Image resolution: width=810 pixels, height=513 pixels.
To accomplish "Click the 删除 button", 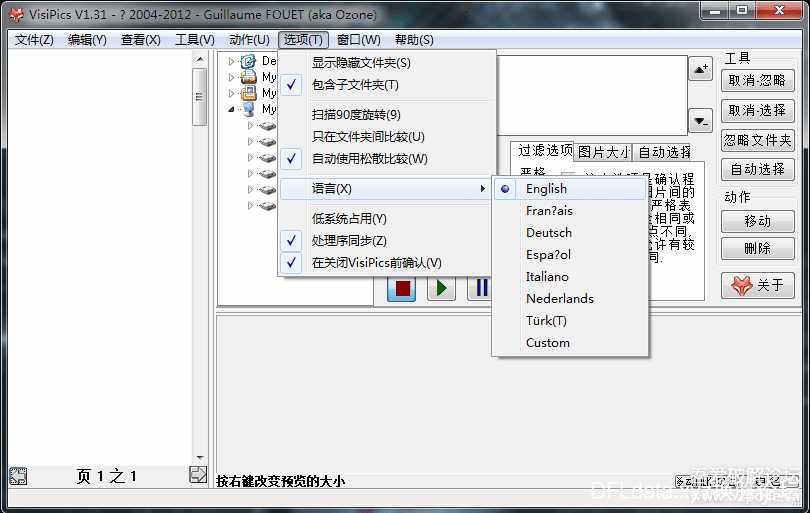I will 757,248.
